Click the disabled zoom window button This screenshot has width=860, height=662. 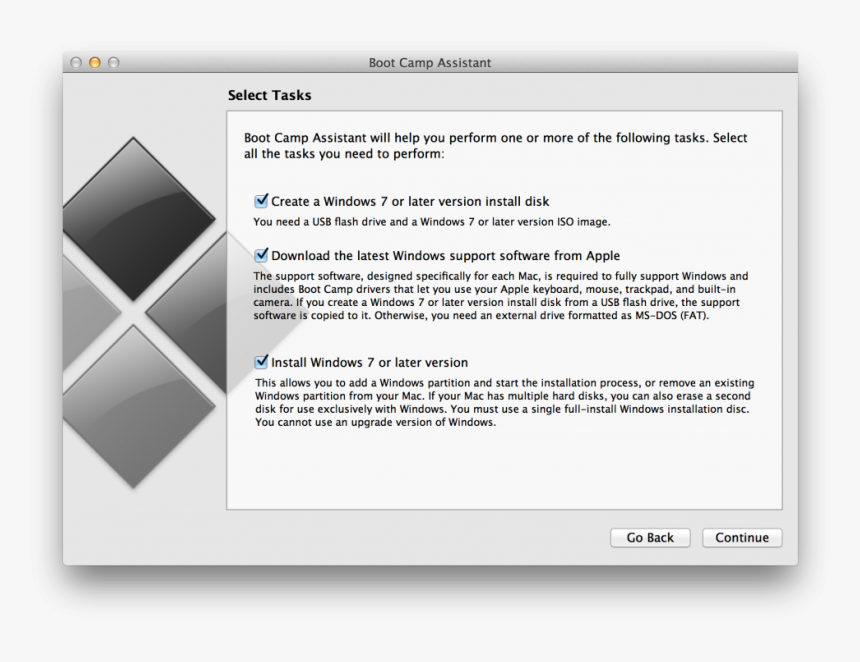pyautogui.click(x=114, y=63)
